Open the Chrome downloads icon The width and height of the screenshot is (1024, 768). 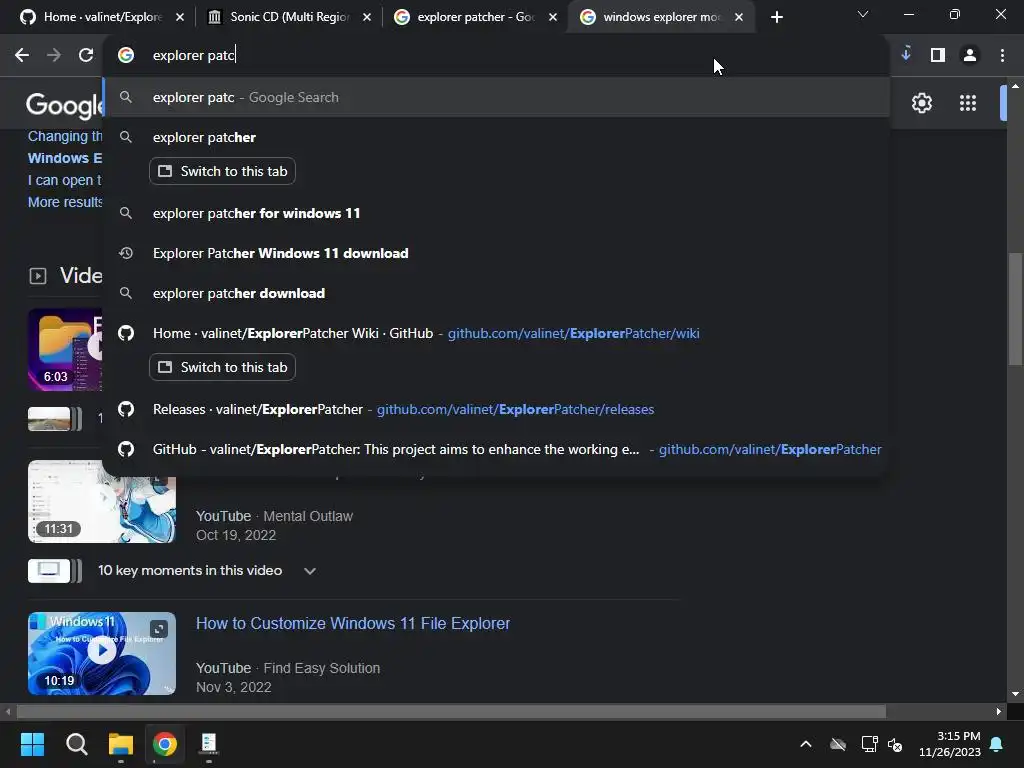click(906, 55)
